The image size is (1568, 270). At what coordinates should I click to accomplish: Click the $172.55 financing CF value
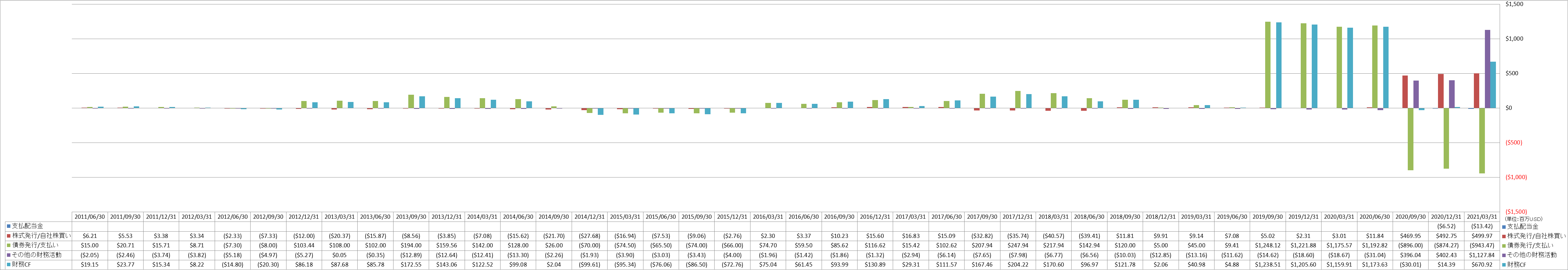point(411,265)
